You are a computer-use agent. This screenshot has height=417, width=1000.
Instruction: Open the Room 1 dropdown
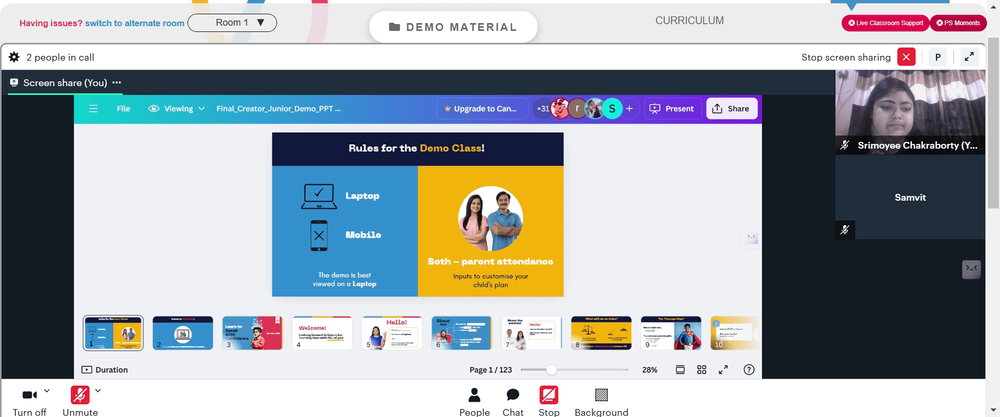pyautogui.click(x=232, y=22)
